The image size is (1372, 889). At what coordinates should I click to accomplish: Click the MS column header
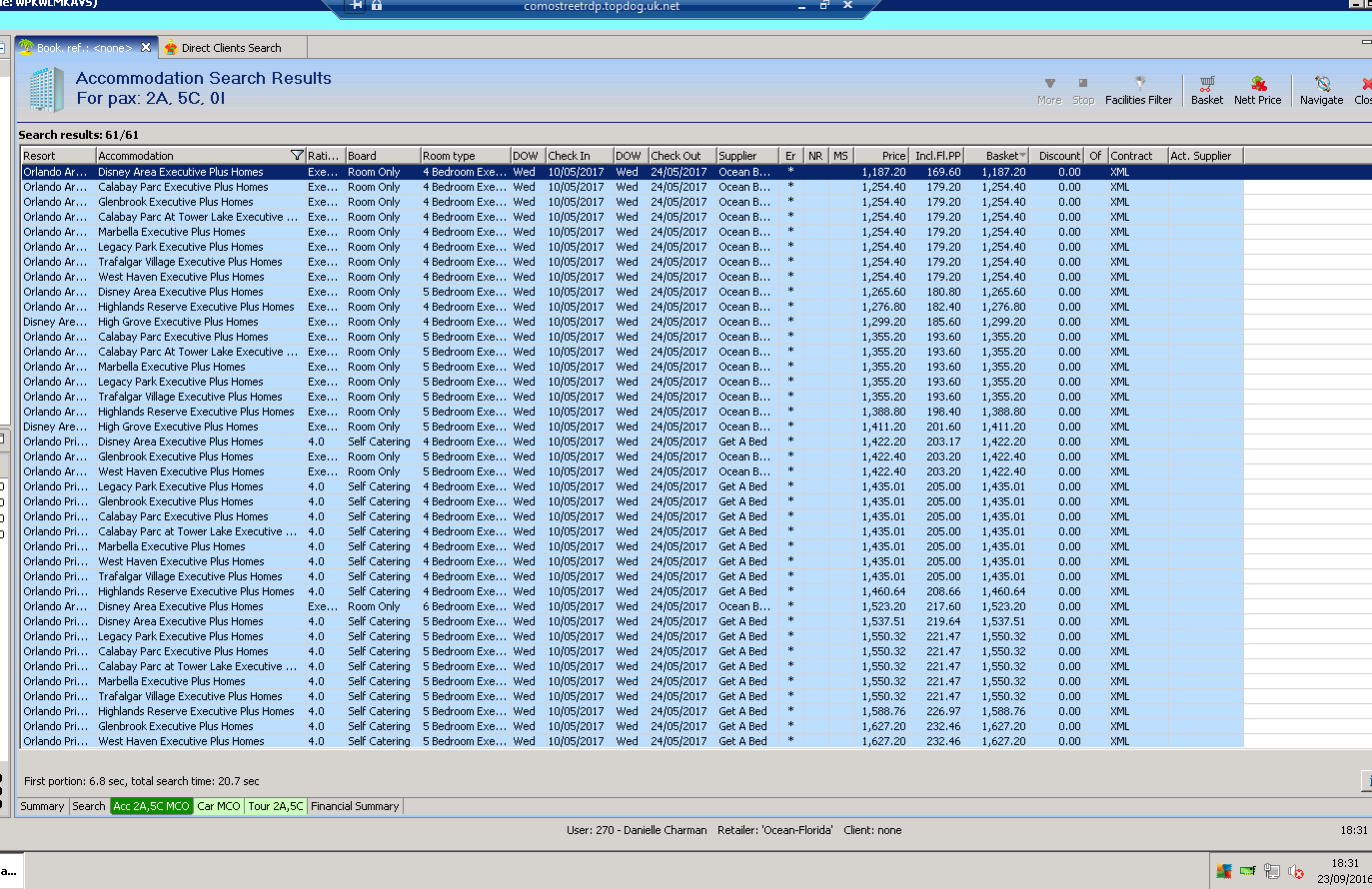[x=841, y=156]
